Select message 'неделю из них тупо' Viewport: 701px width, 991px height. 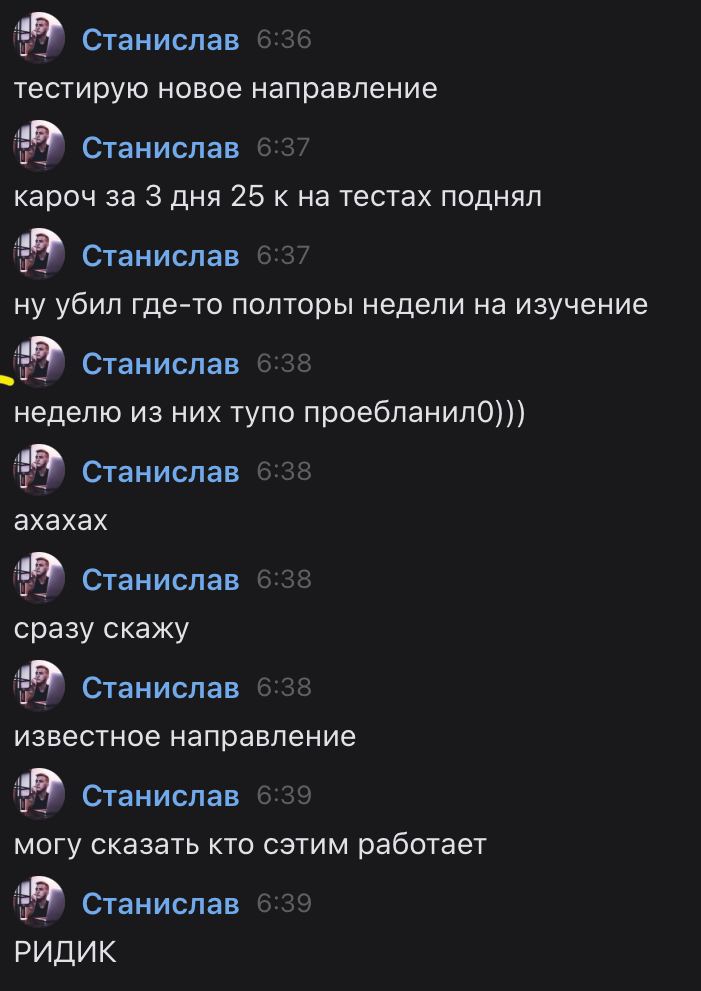coord(269,413)
